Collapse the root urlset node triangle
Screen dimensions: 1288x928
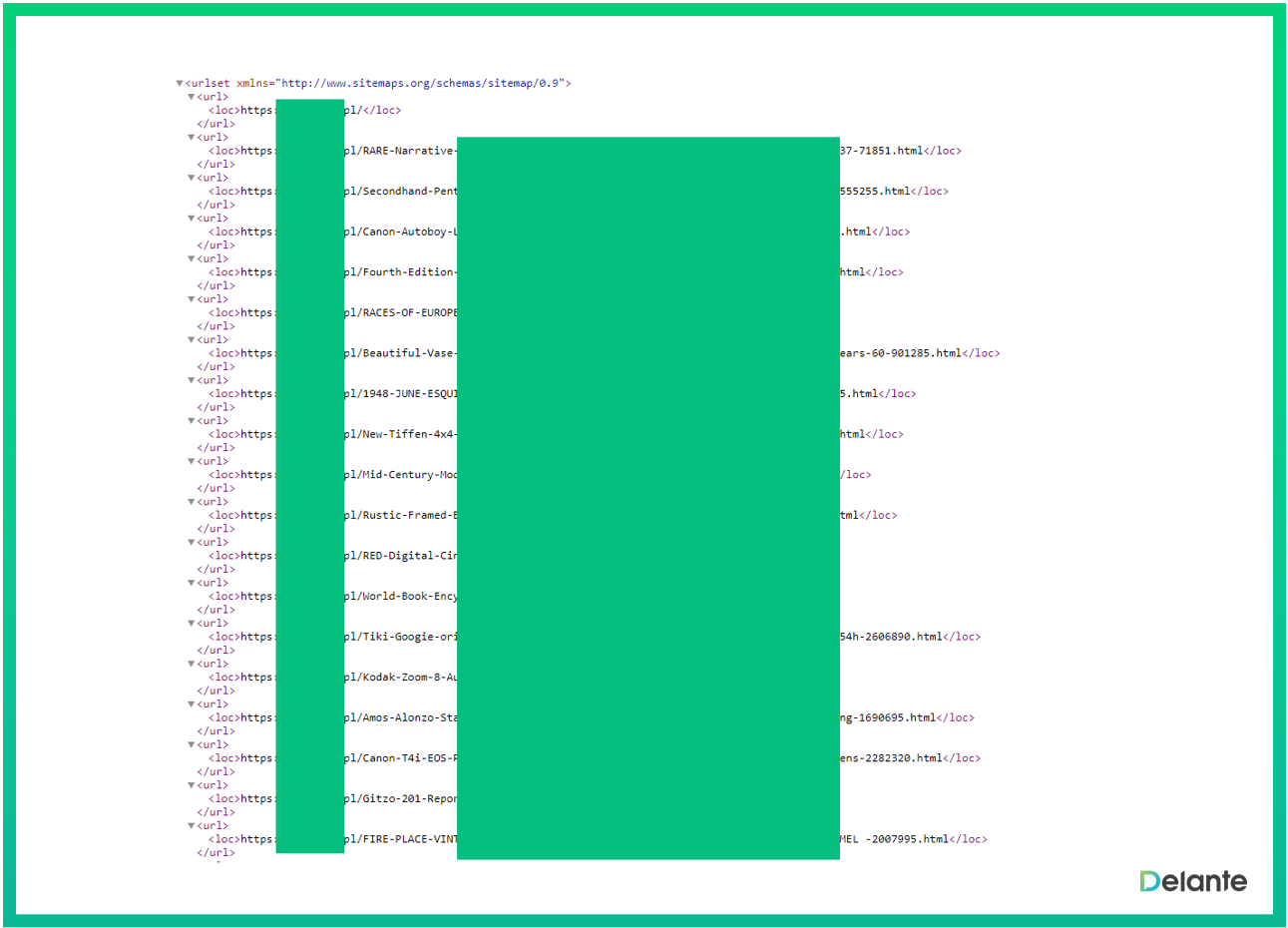(x=180, y=84)
